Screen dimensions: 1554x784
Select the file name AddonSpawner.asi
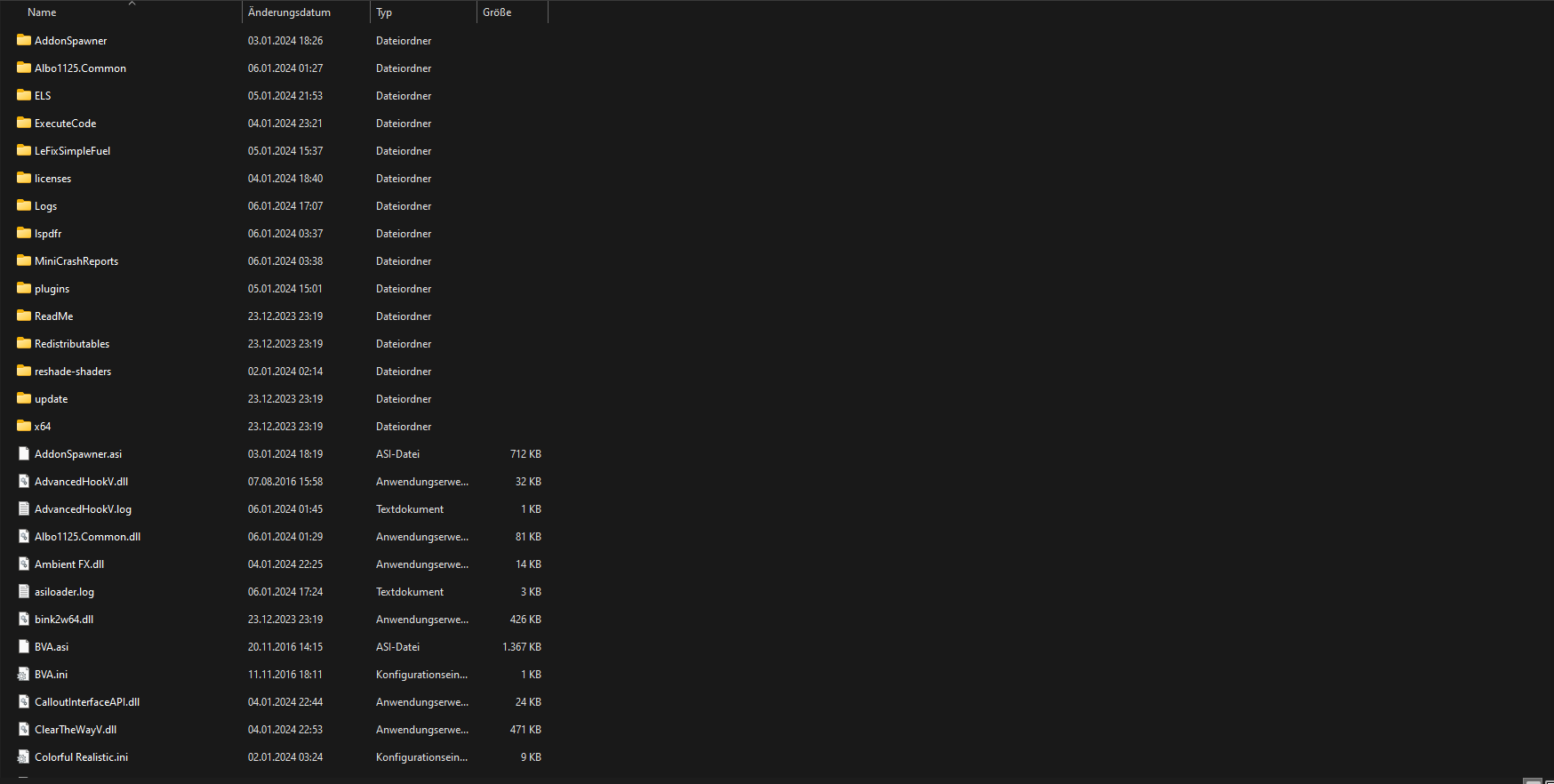78,454
